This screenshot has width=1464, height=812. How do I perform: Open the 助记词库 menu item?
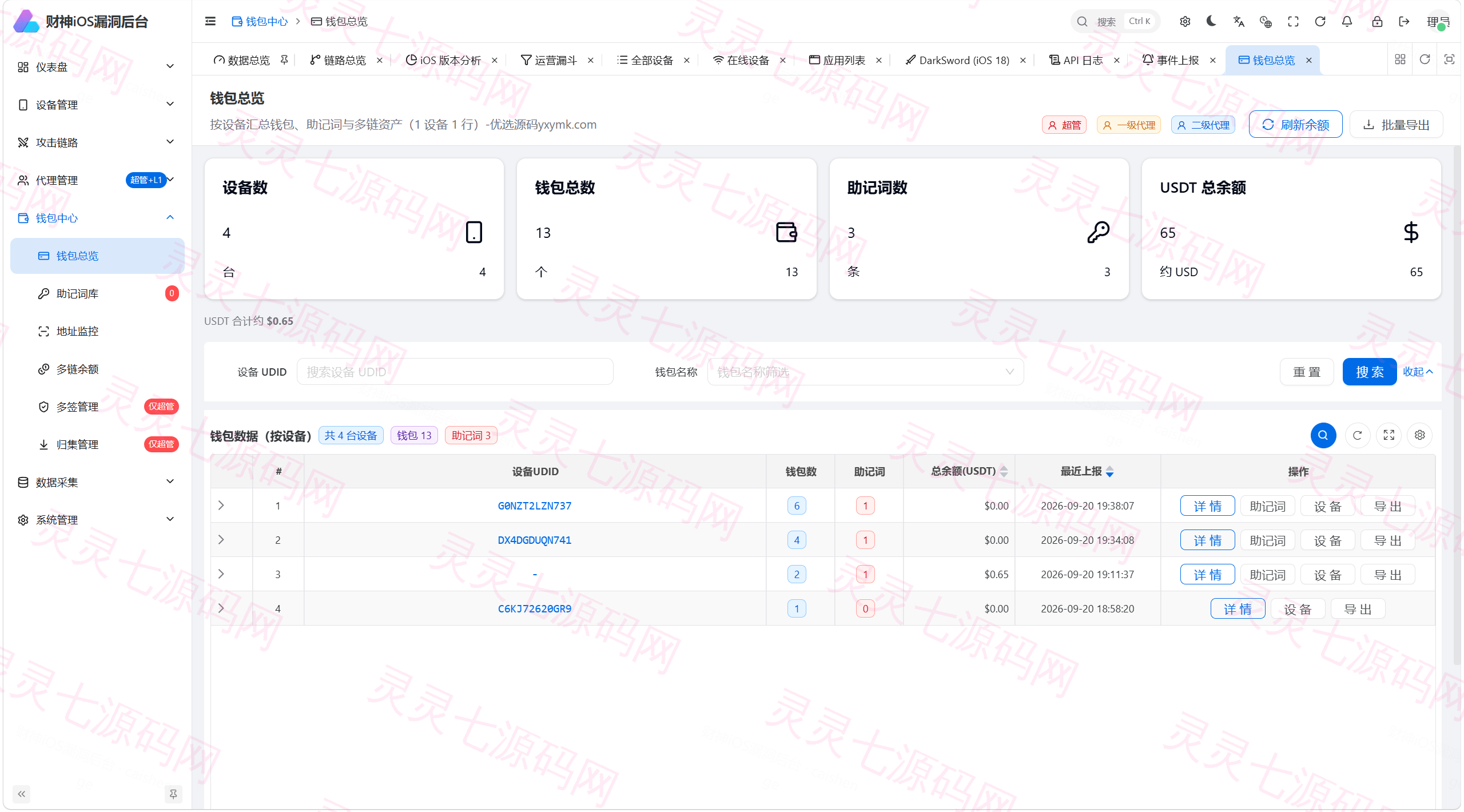point(97,293)
